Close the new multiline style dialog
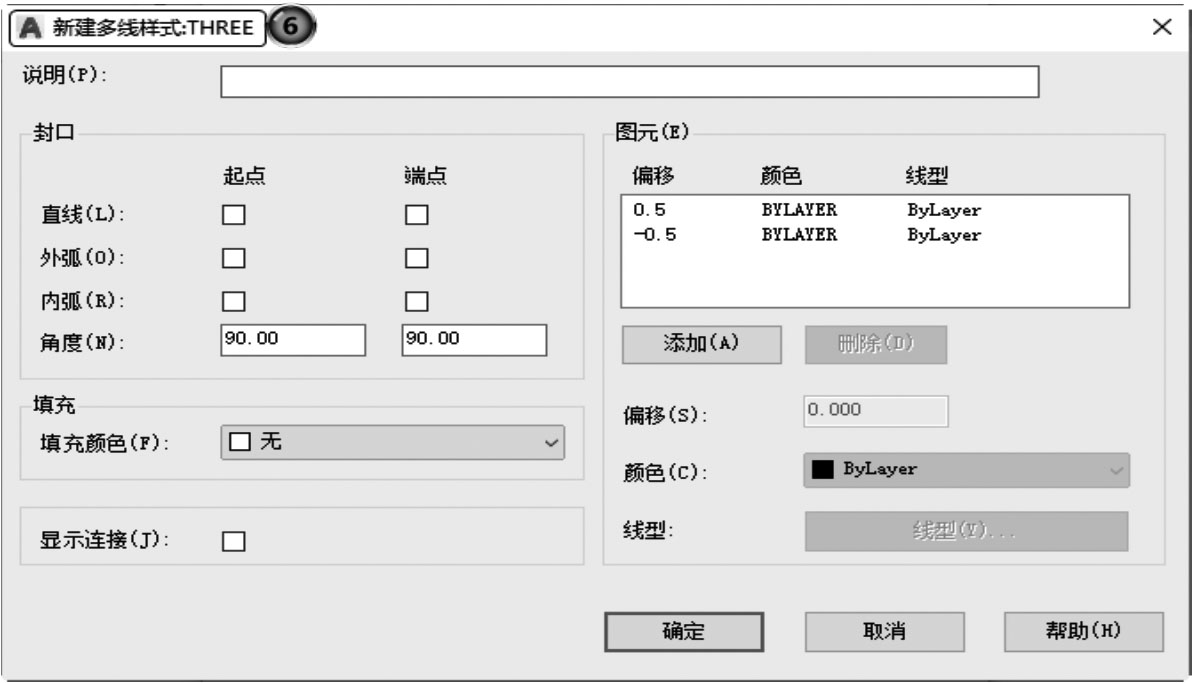This screenshot has height=683, width=1193. click(1162, 27)
